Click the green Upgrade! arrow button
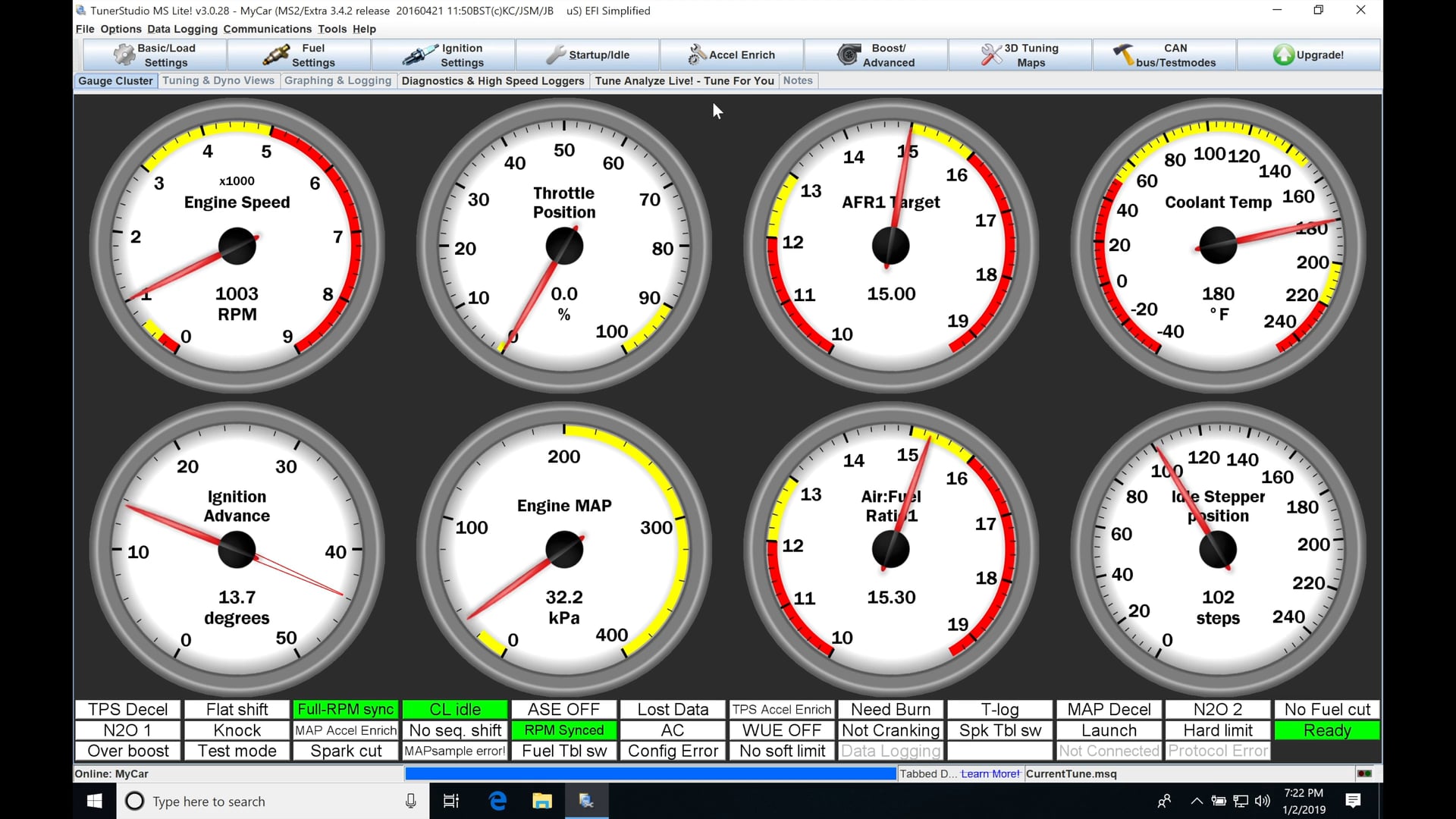This screenshot has height=819, width=1456. [1308, 55]
